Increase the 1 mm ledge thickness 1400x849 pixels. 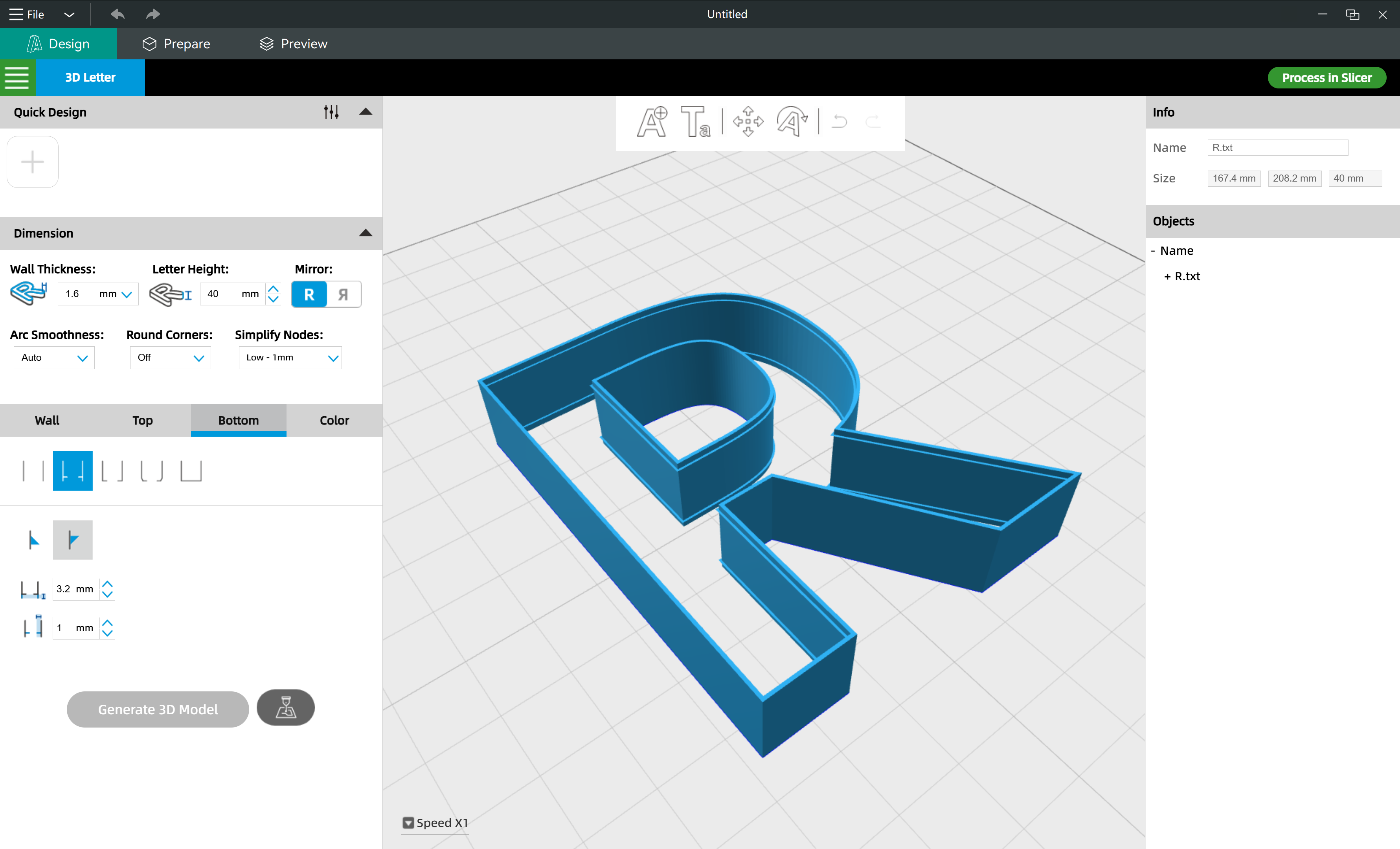[x=107, y=623]
